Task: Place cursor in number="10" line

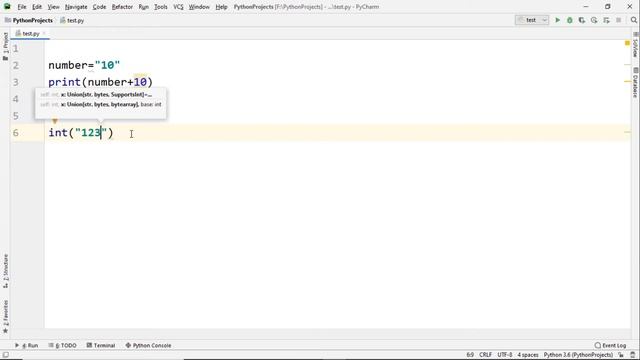Action: click(x=84, y=65)
